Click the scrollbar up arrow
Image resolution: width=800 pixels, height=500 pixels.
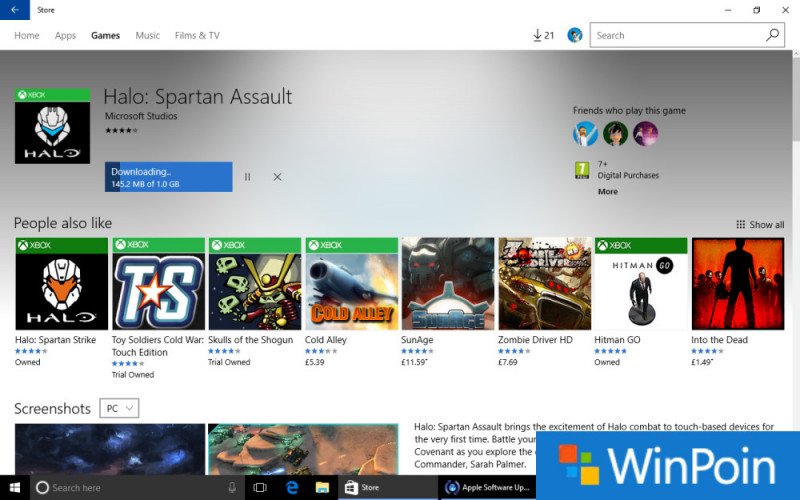(796, 53)
